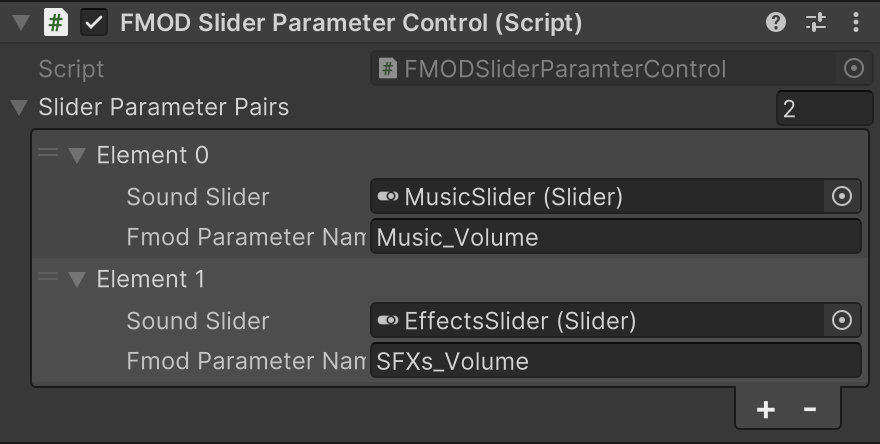
Task: Remove the selected slider parameter pair
Action: (810, 409)
